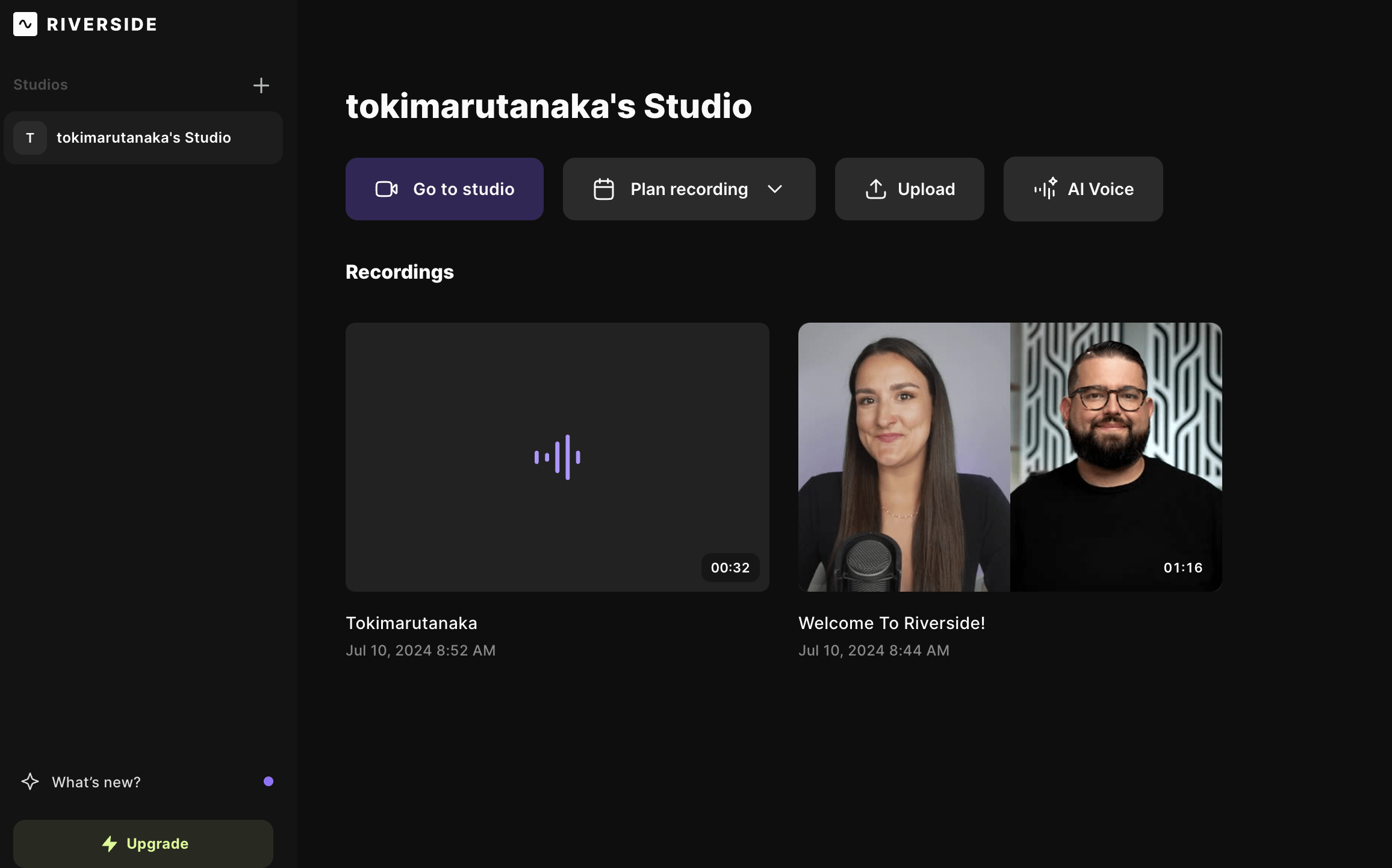
Task: Open the AI Voice button
Action: [1083, 189]
